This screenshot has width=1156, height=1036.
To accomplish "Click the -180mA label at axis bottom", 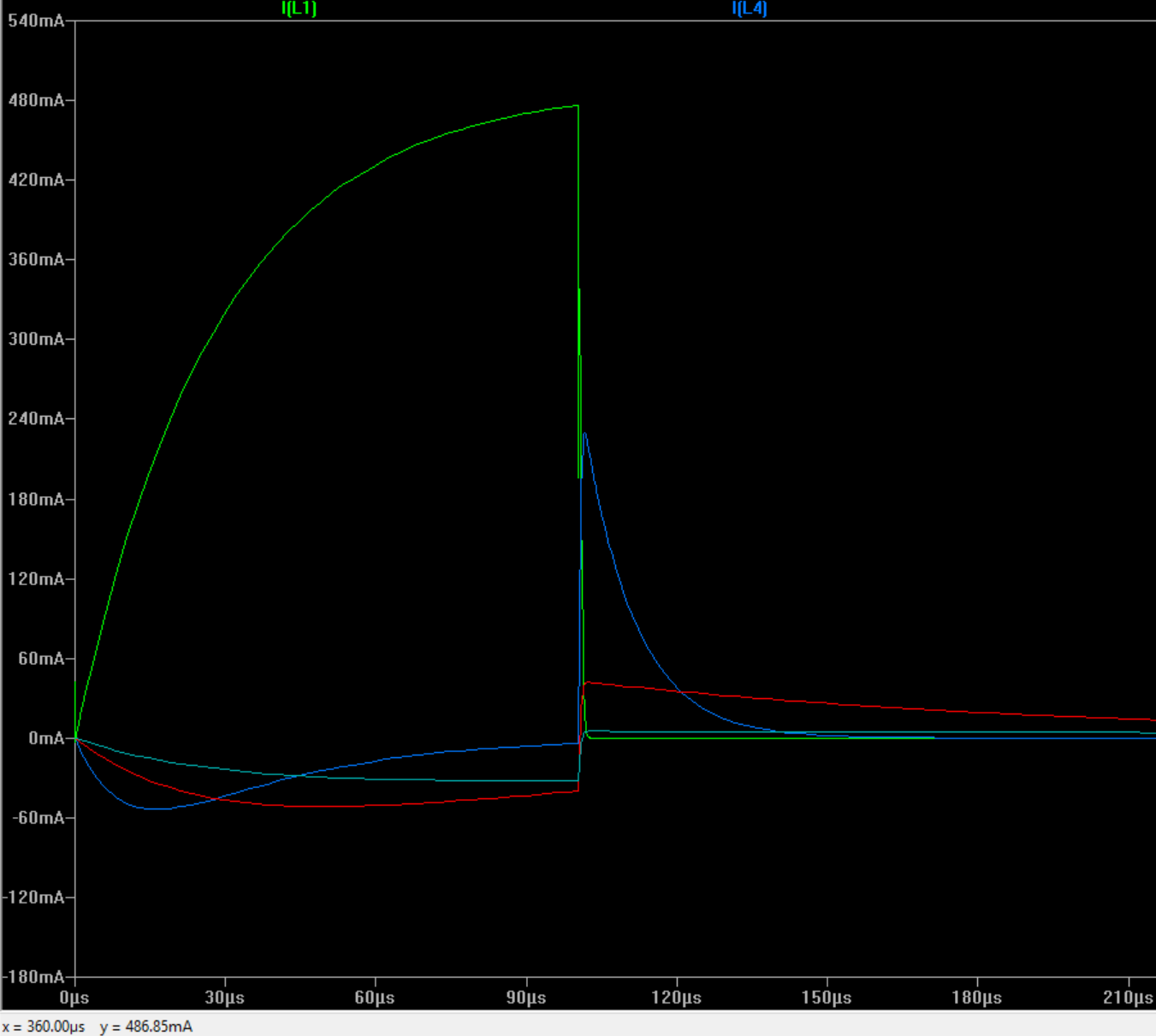I will point(34,977).
